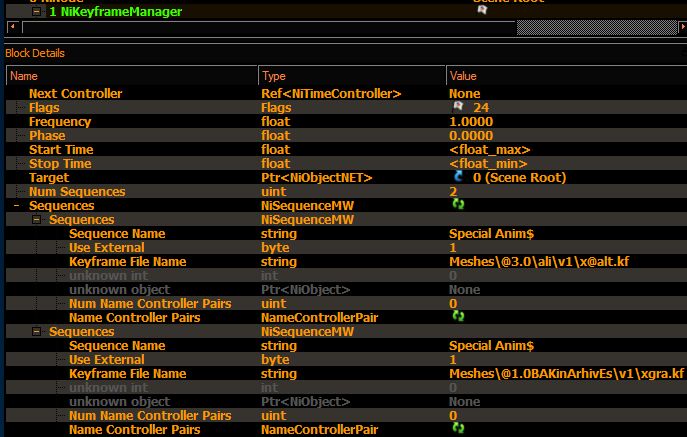Click the <float_max> Start Time value
Image resolution: width=687 pixels, height=437 pixels.
(489, 149)
